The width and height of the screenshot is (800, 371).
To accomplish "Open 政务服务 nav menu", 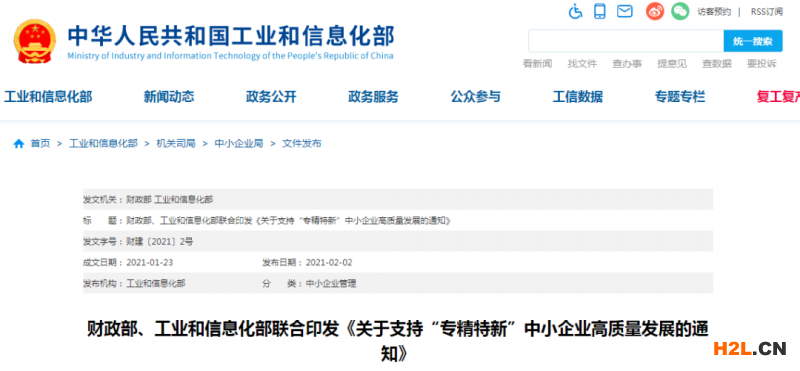I will 373,96.
